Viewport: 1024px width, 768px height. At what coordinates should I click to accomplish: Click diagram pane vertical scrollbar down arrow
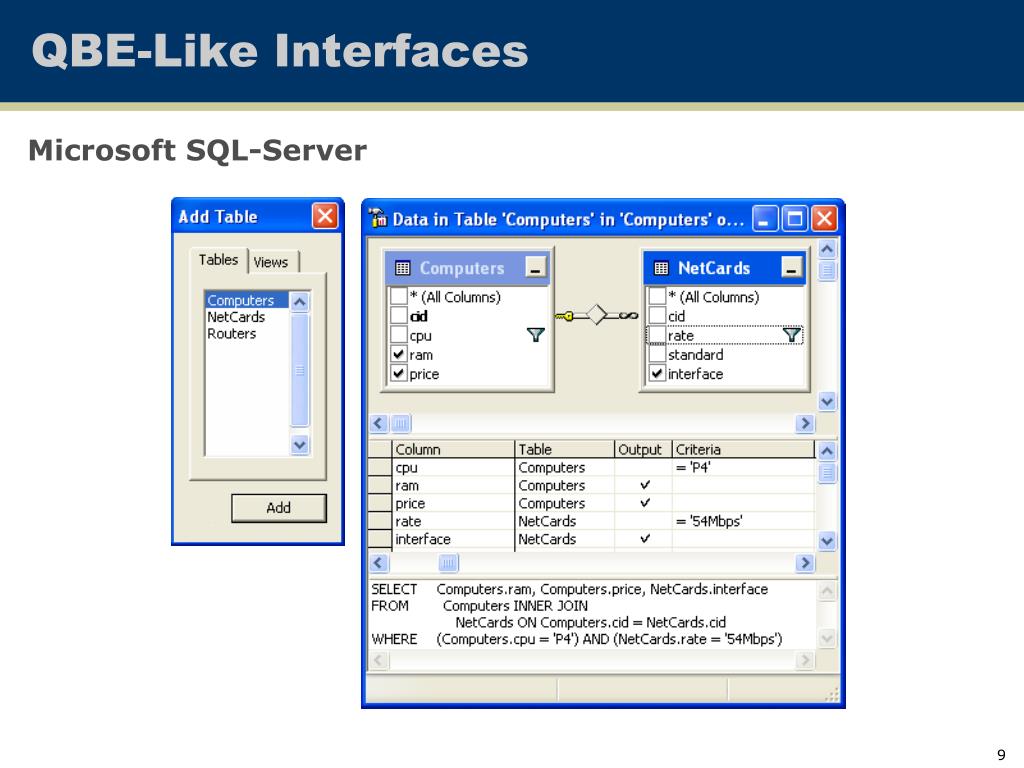coord(827,402)
